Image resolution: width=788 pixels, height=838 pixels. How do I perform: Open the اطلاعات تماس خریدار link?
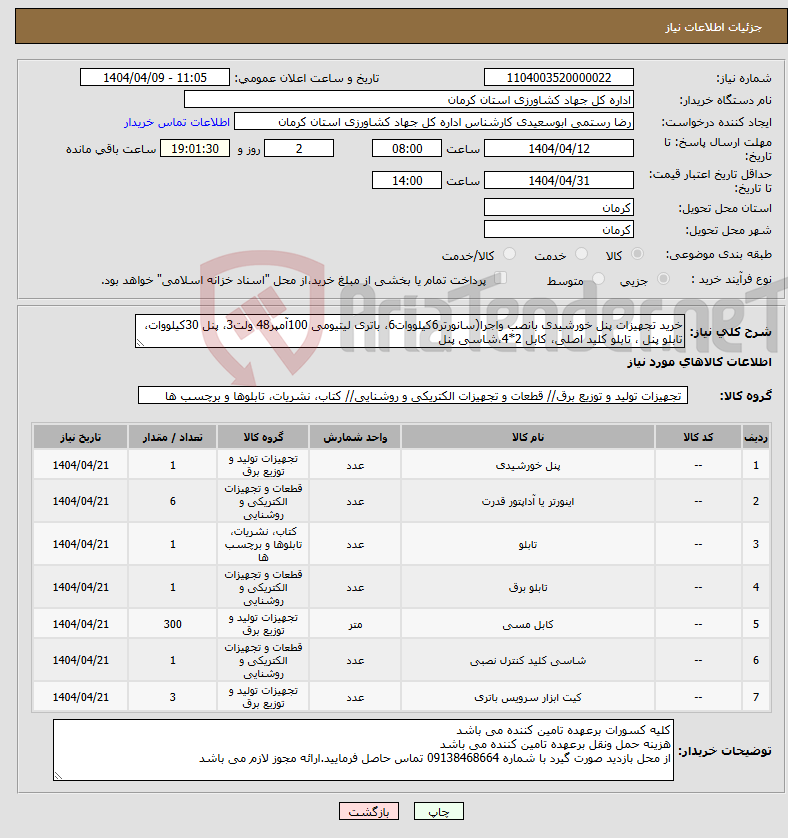[x=177, y=122]
